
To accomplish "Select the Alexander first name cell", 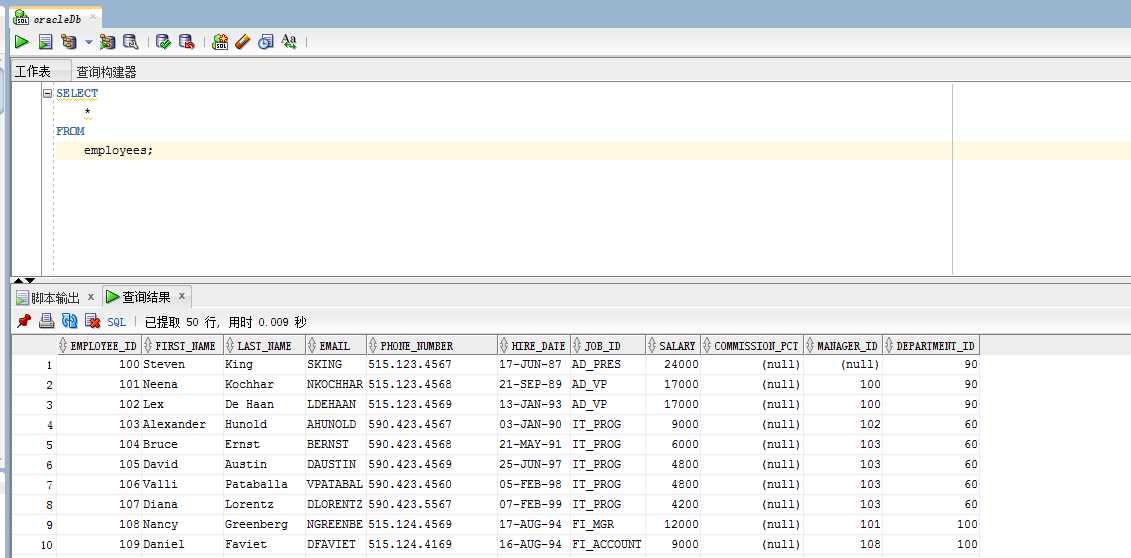I will pos(183,425).
